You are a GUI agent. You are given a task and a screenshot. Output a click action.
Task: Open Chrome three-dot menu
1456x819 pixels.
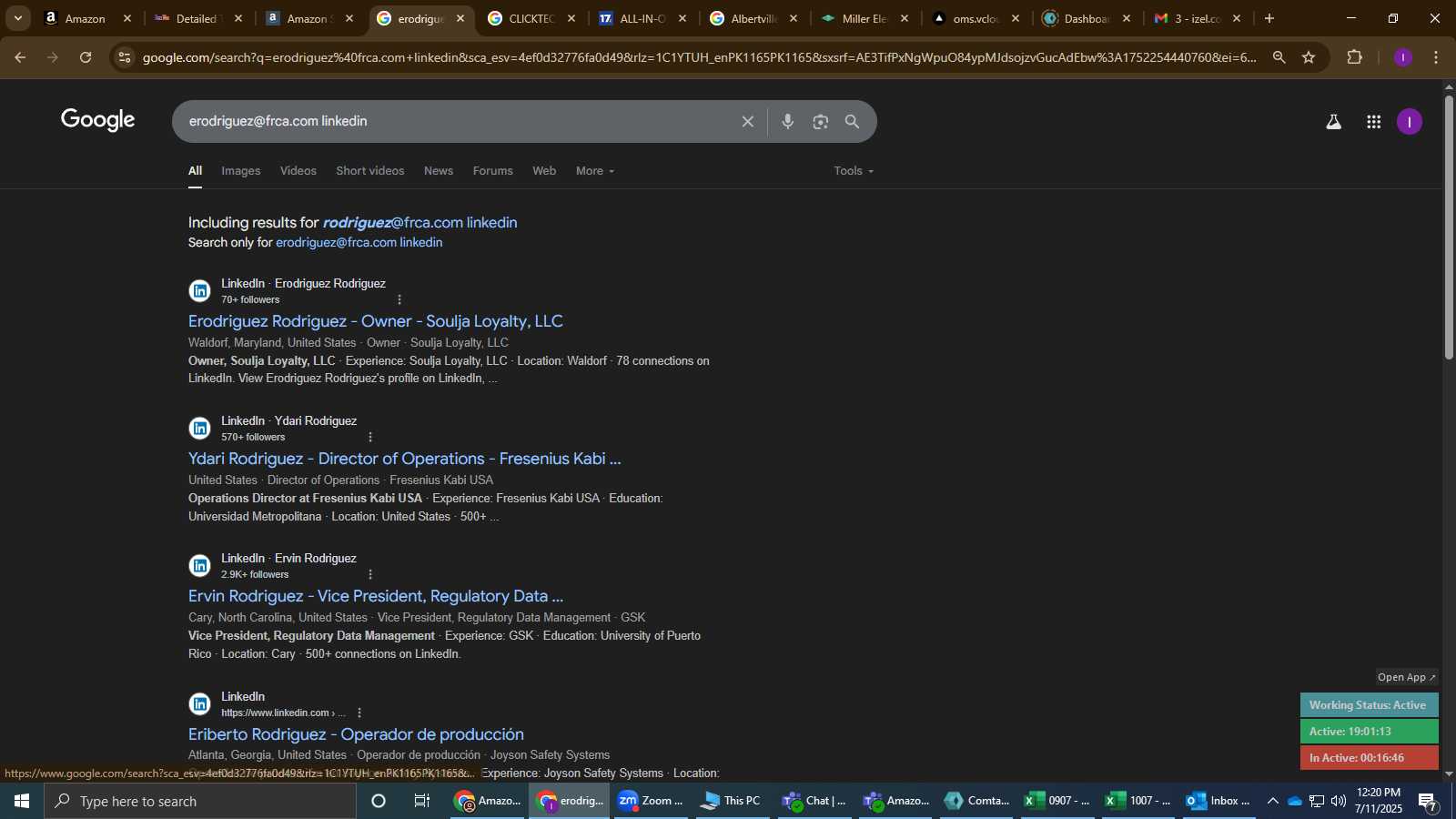tap(1436, 57)
